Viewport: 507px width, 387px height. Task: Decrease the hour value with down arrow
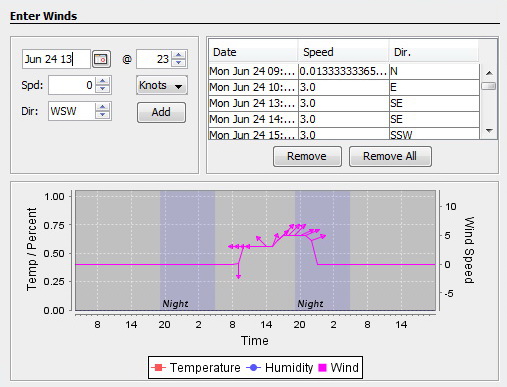click(179, 63)
